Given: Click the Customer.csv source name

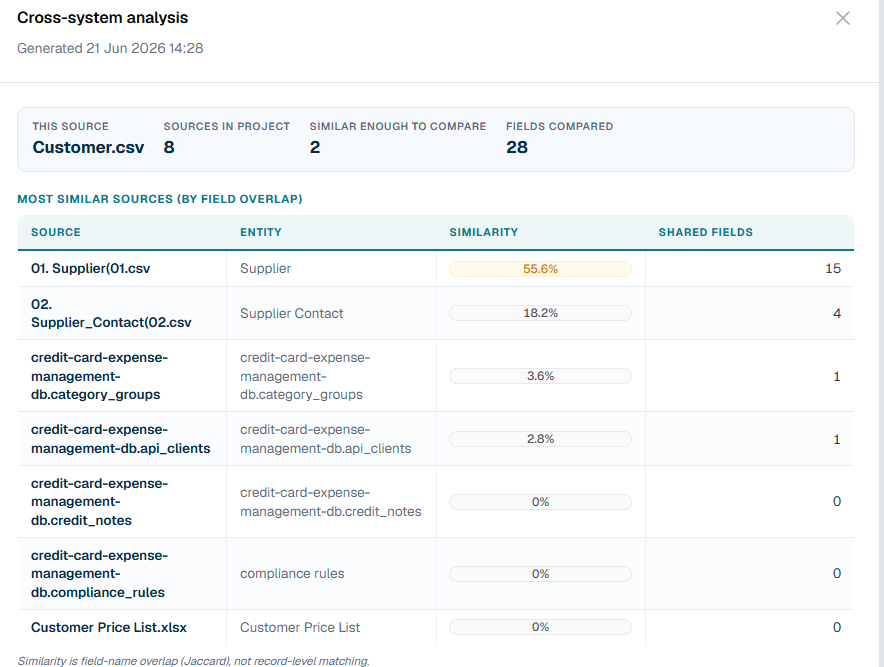Looking at the screenshot, I should coord(88,147).
